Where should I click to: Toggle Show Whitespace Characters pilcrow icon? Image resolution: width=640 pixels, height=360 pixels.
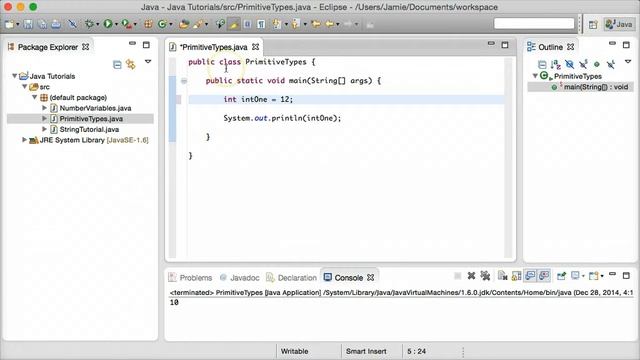click(261, 24)
